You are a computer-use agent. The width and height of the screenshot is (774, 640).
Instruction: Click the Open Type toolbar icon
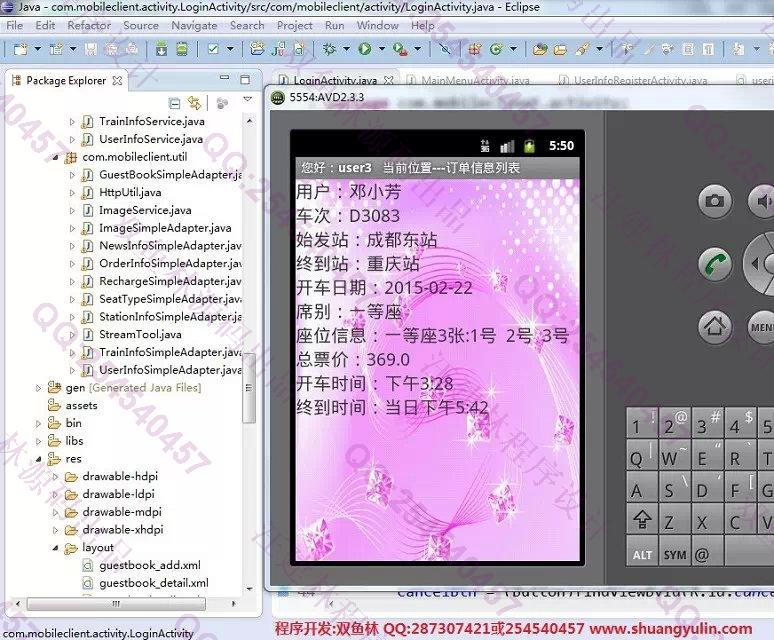[540, 49]
